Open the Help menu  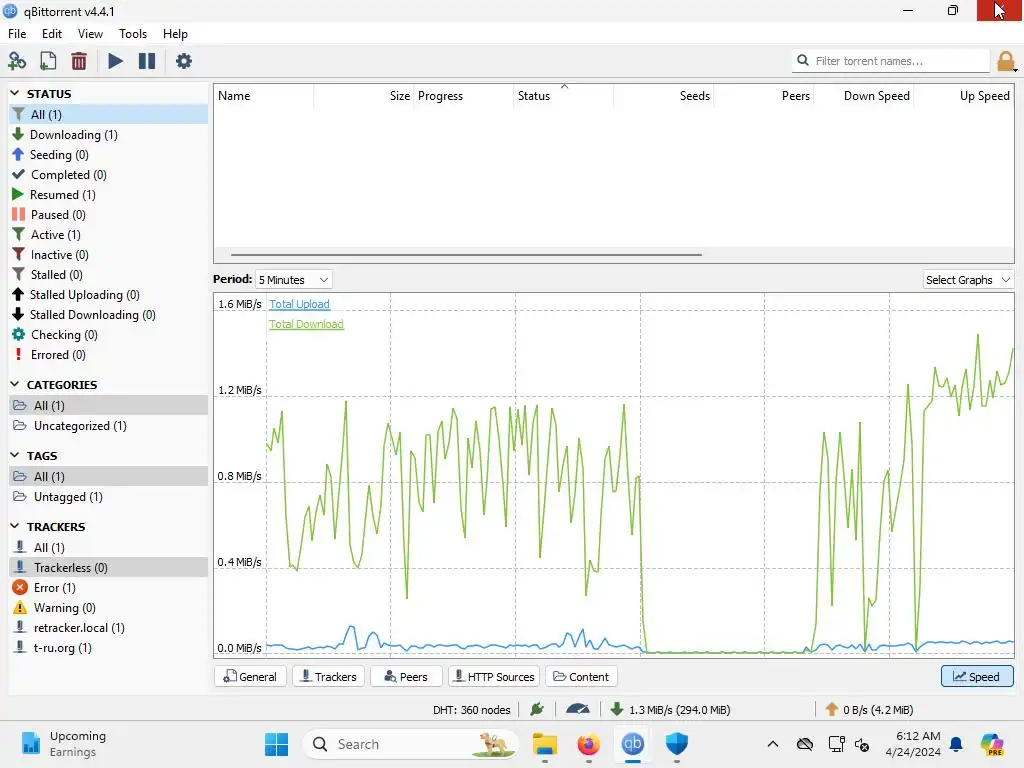point(175,34)
